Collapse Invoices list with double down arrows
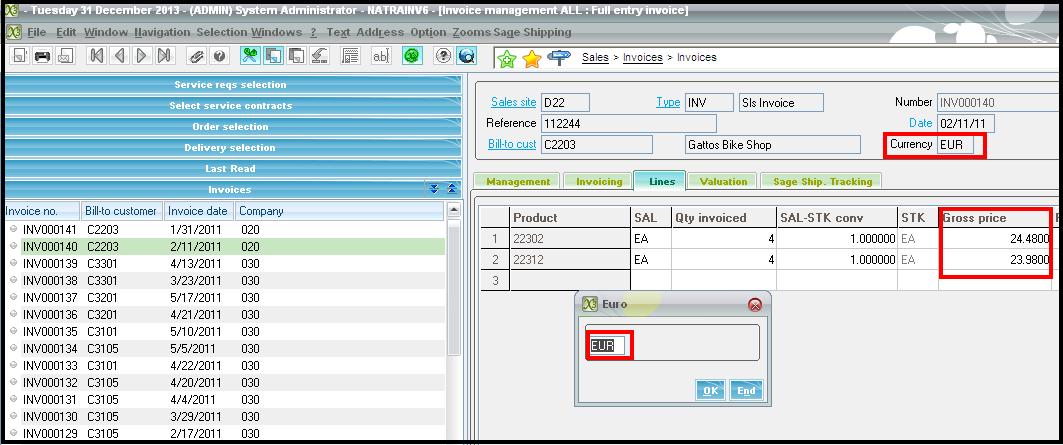Viewport: 1063px width, 445px height. tap(434, 189)
